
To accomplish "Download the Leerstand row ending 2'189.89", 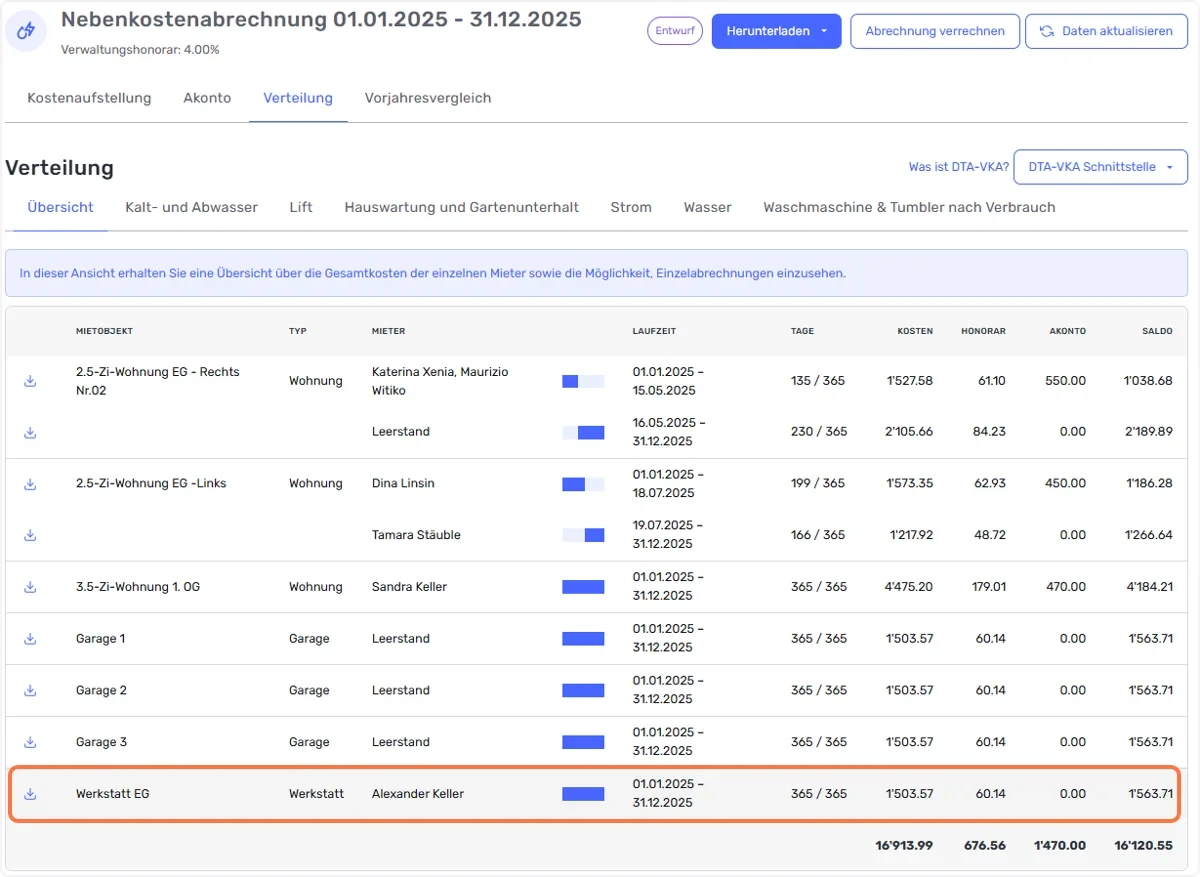I will pyautogui.click(x=30, y=432).
